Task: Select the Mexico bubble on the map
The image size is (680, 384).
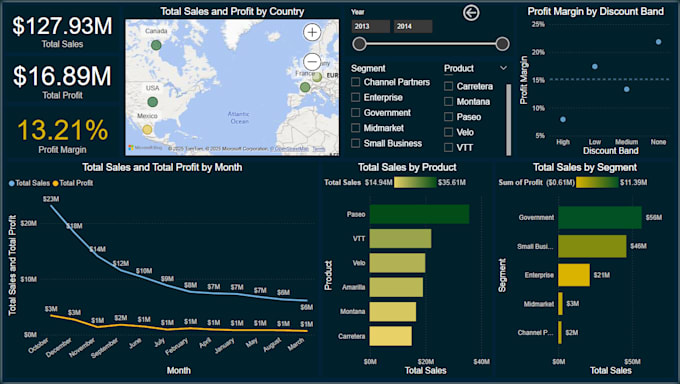Action: [x=147, y=129]
